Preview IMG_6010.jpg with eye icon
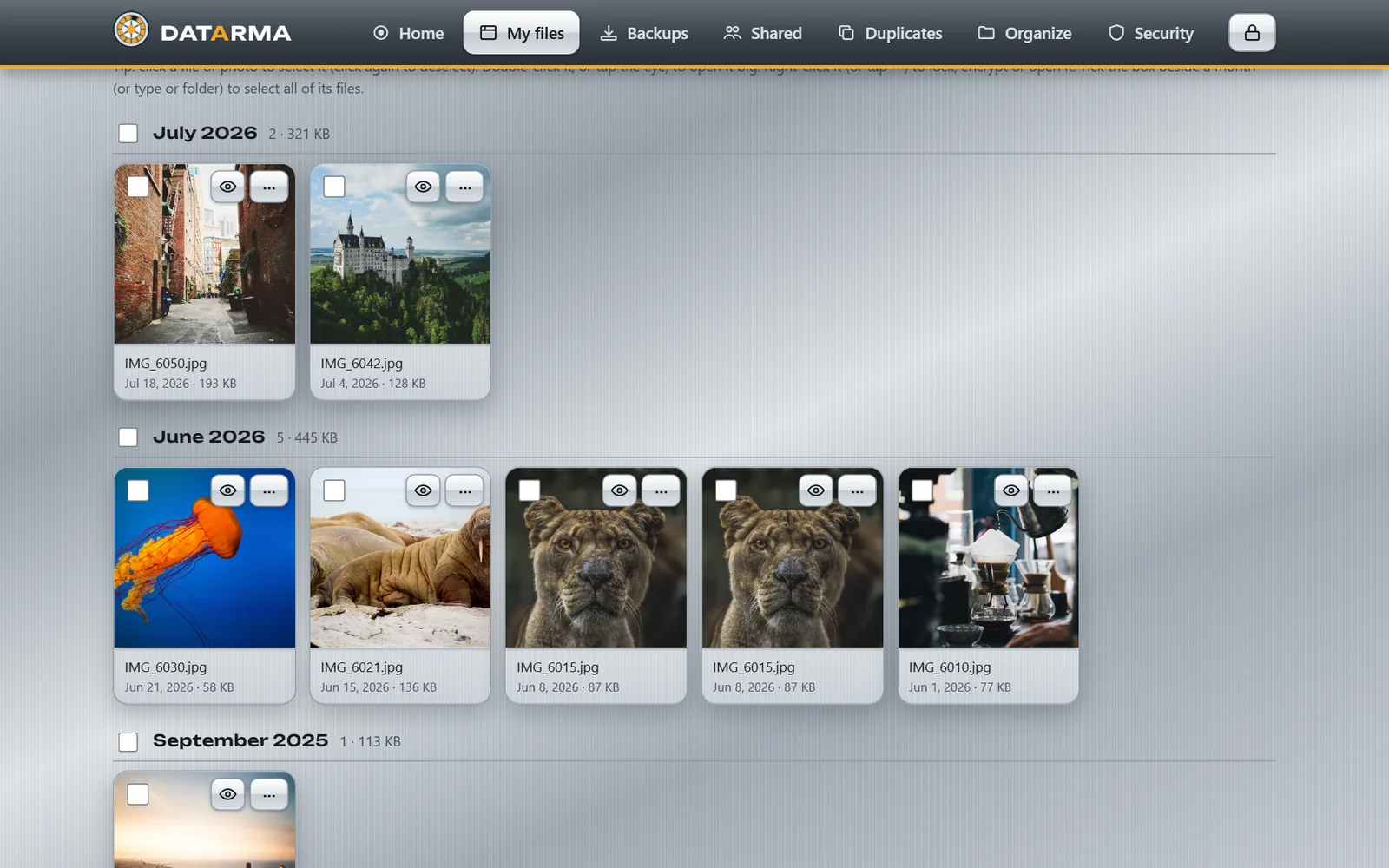 (x=1011, y=490)
